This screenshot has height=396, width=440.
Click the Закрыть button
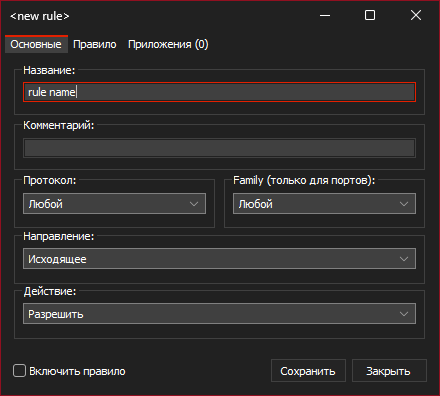click(389, 371)
